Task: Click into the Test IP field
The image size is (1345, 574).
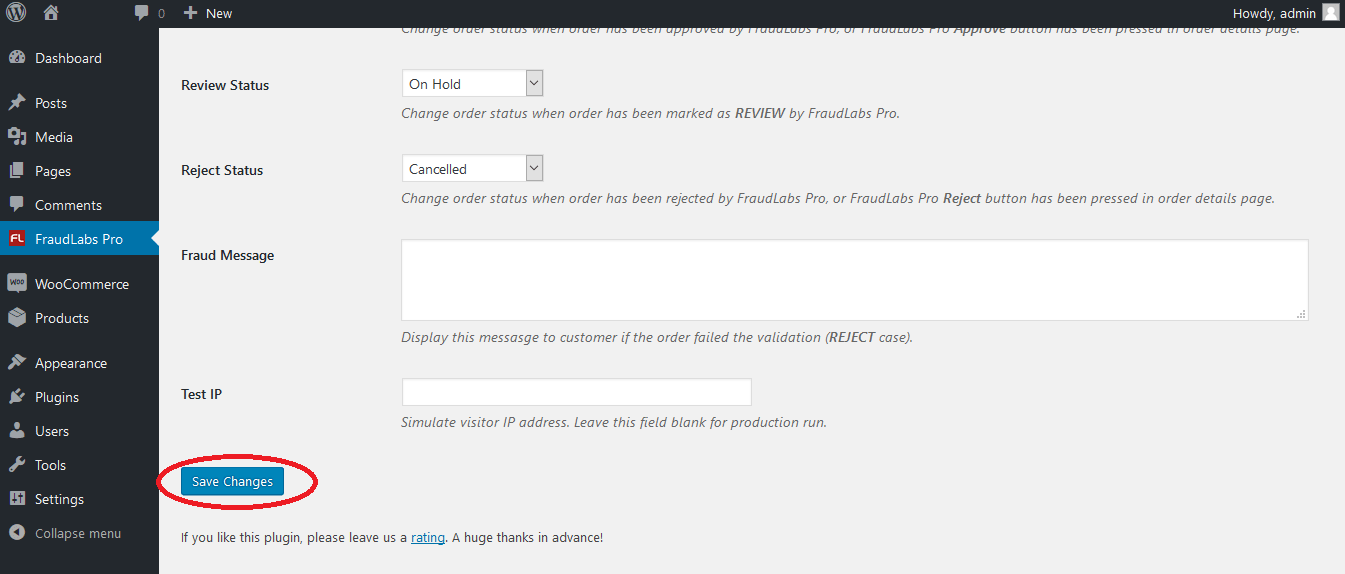Action: point(576,392)
